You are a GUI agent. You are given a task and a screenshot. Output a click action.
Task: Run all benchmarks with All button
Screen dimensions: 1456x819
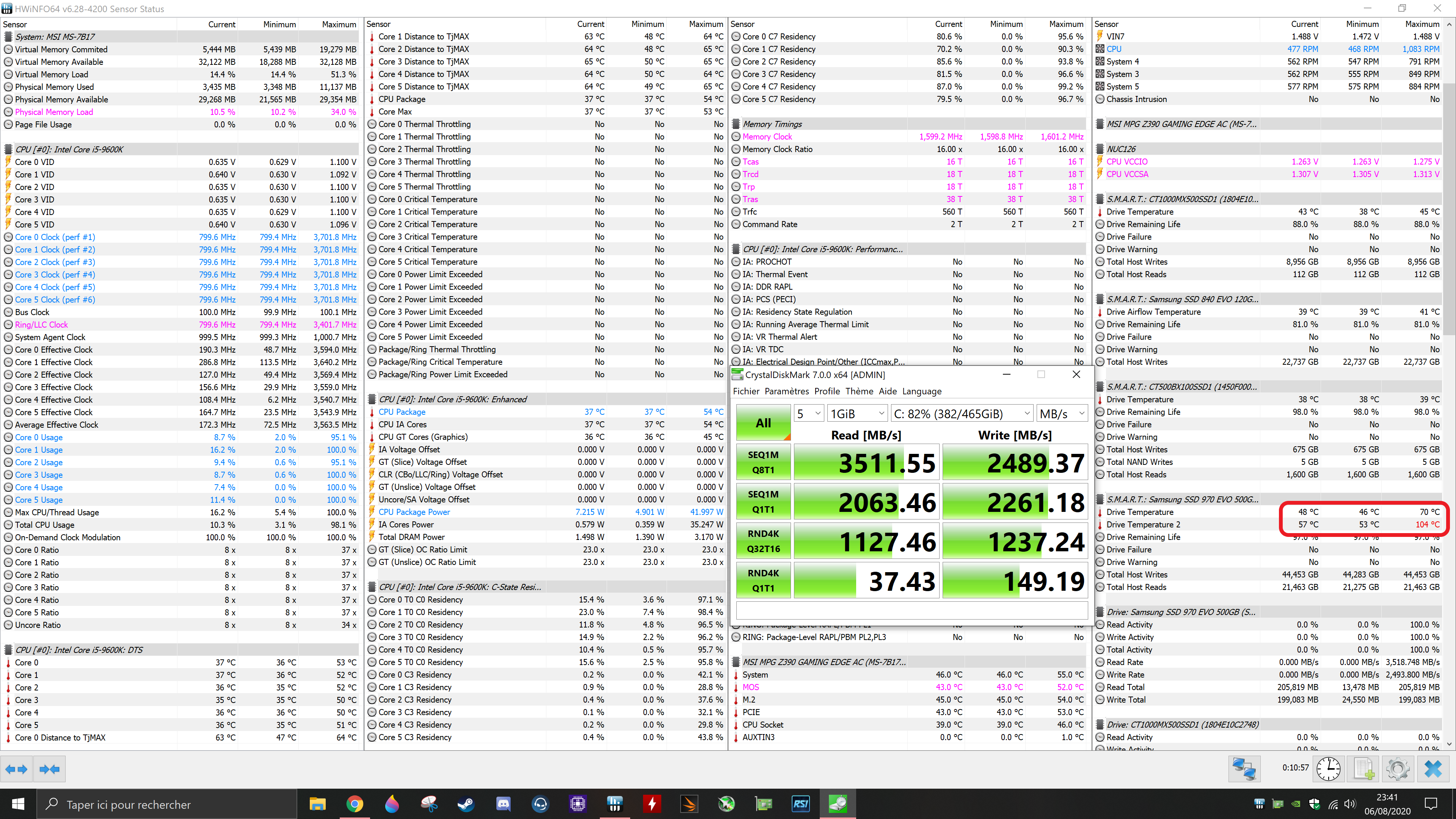pyautogui.click(x=763, y=423)
